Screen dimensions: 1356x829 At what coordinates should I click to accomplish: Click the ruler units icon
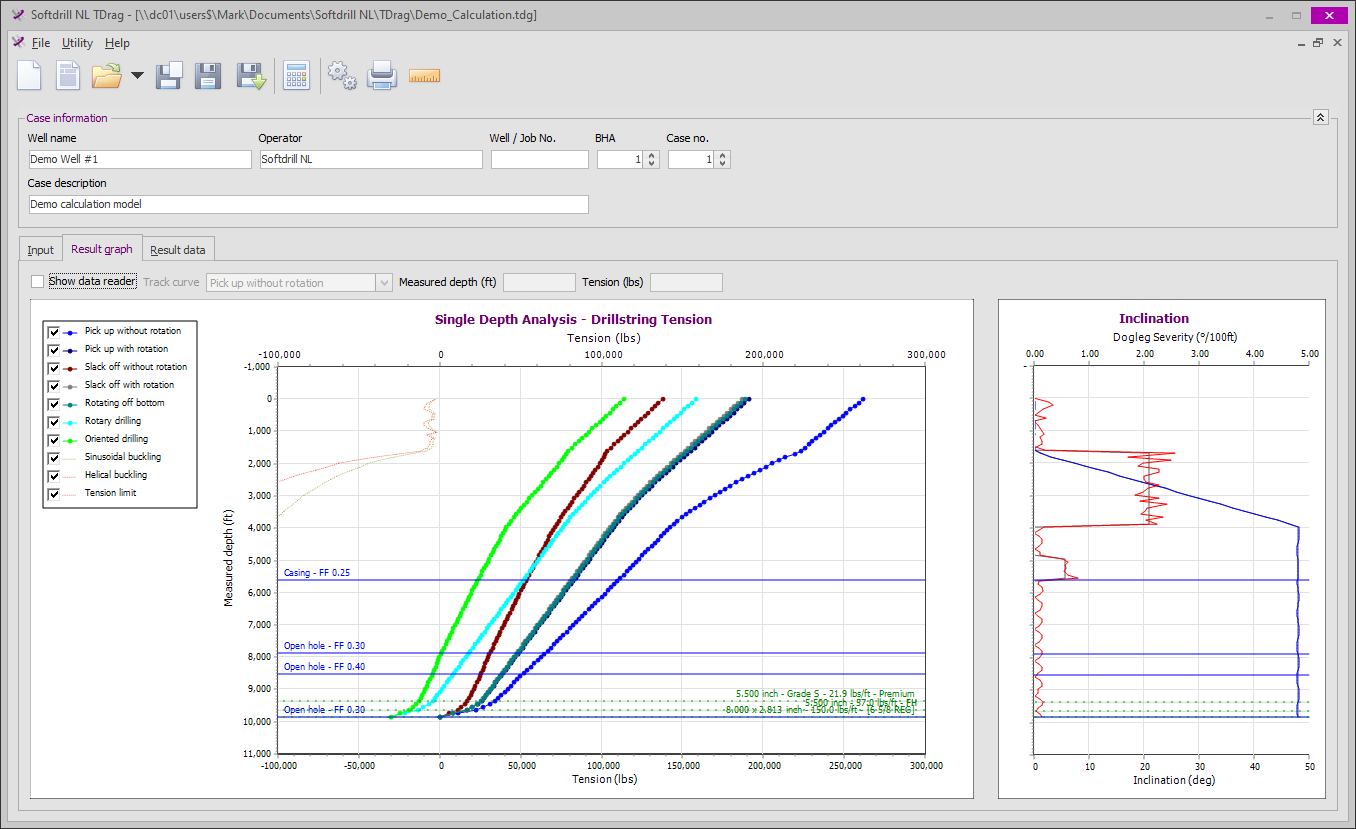click(425, 76)
